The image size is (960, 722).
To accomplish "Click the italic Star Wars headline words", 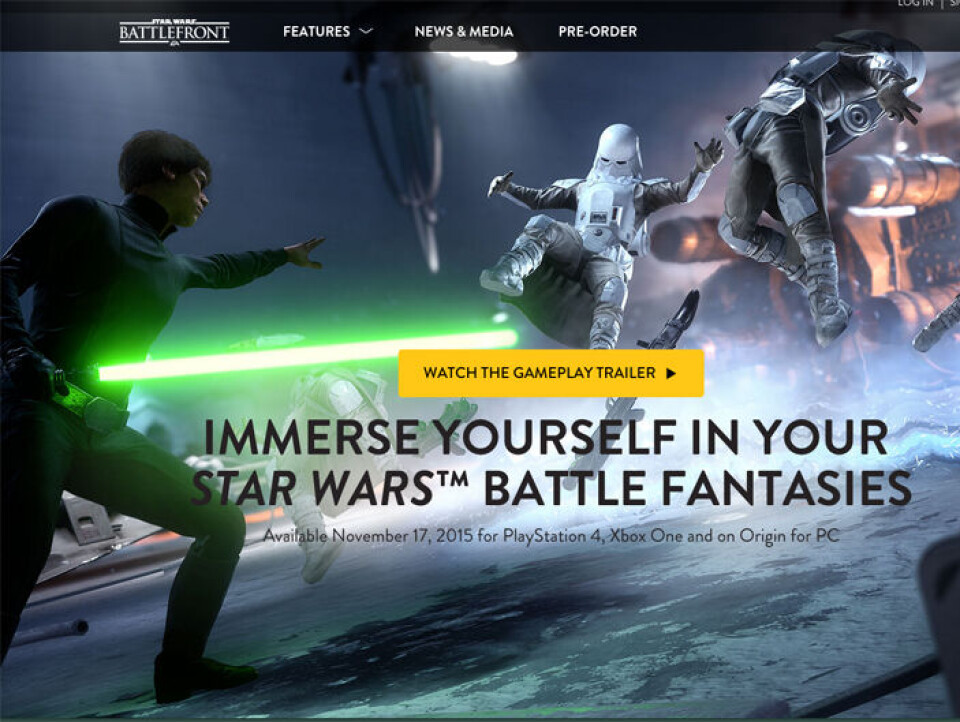I will tap(310, 489).
